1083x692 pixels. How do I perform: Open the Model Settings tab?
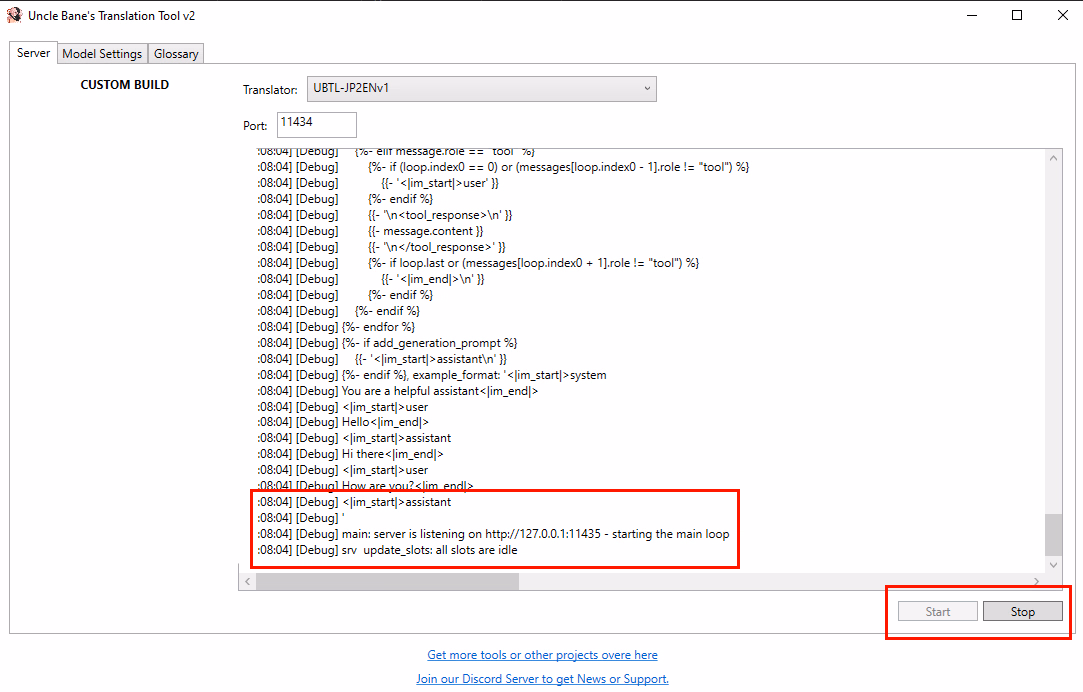102,54
